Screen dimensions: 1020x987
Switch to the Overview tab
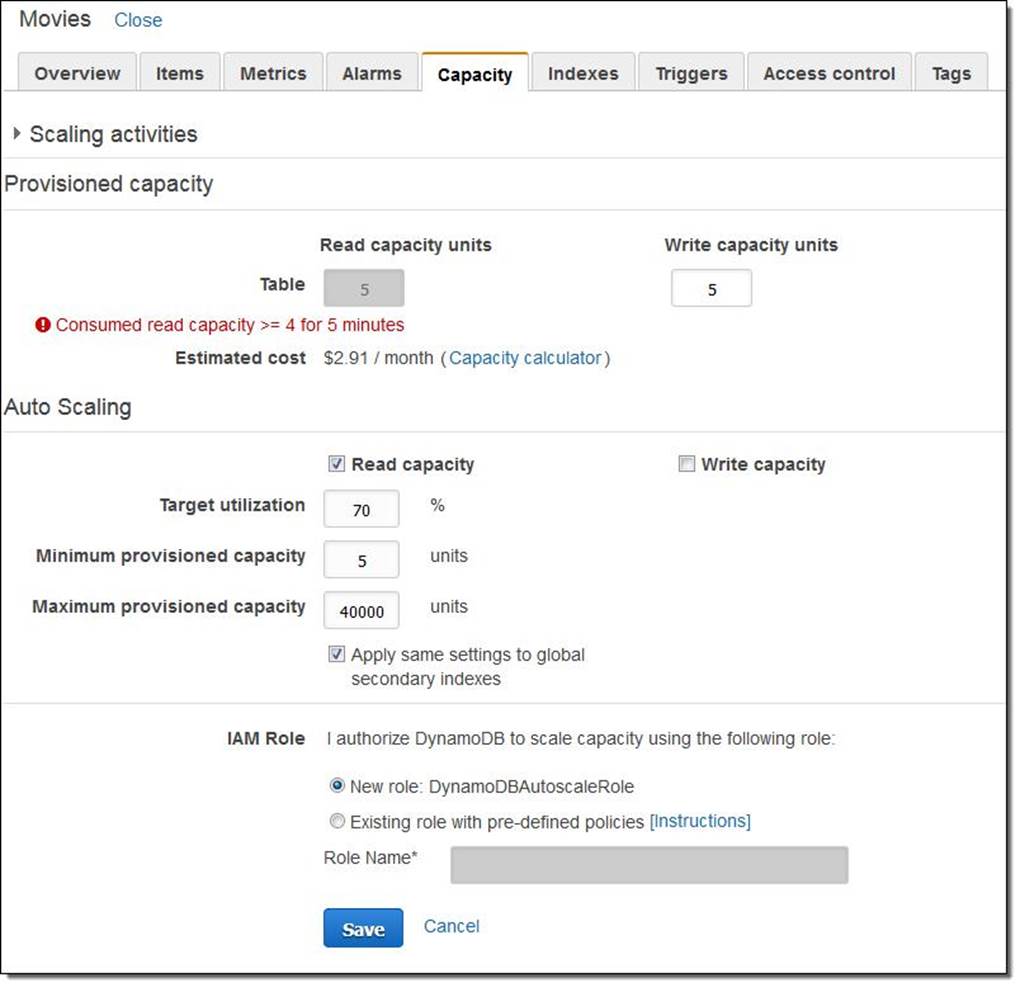(x=77, y=74)
